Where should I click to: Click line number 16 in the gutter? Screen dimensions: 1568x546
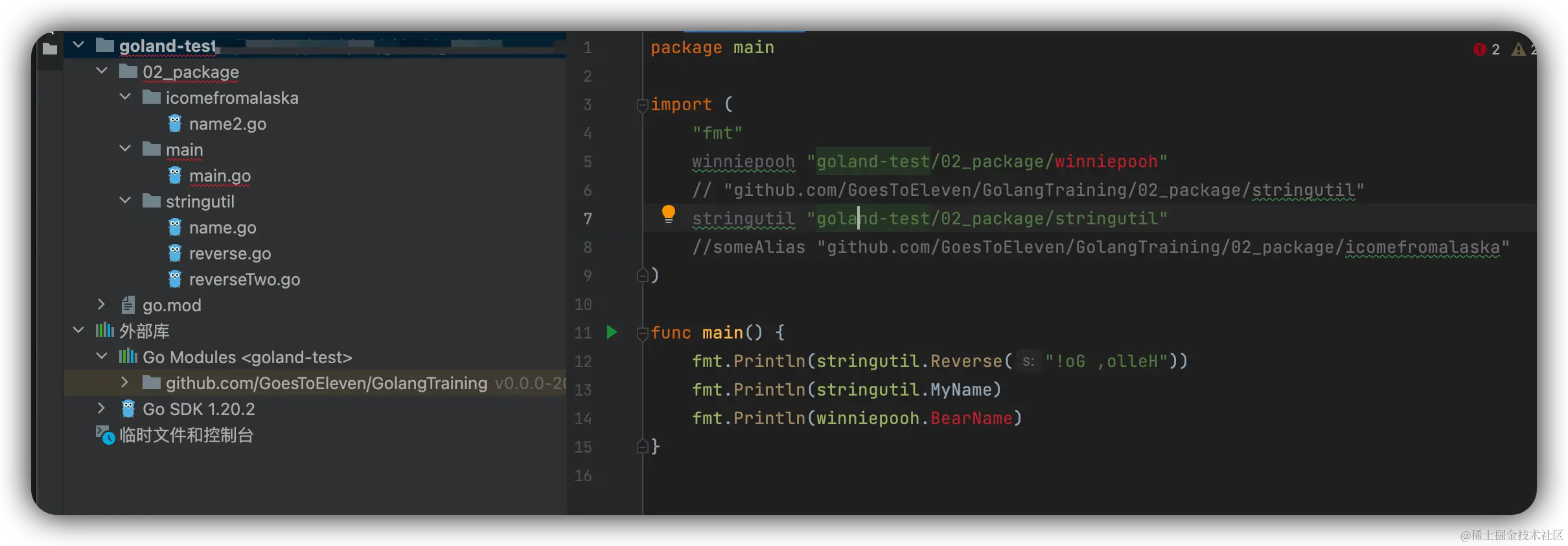click(x=582, y=475)
